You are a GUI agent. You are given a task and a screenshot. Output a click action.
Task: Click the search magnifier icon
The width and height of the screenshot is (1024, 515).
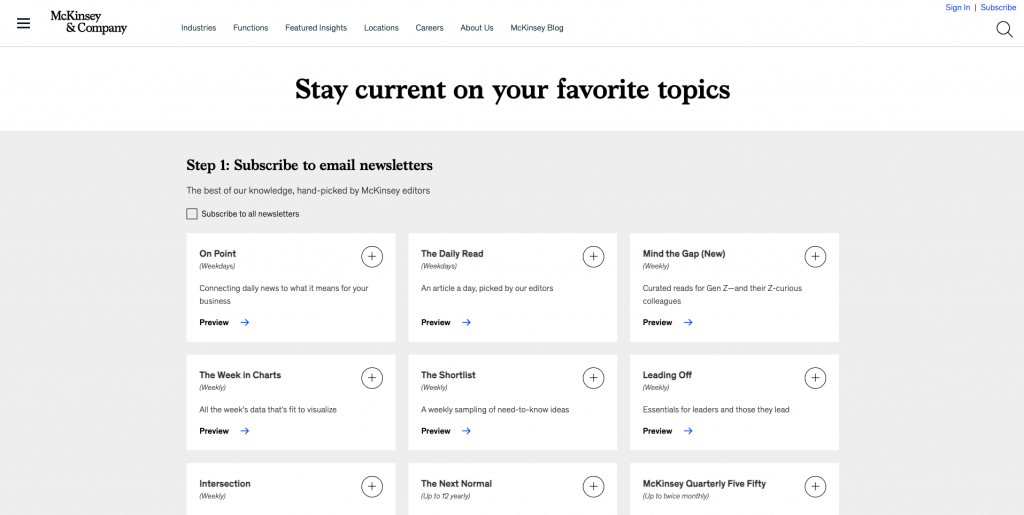coord(1004,29)
